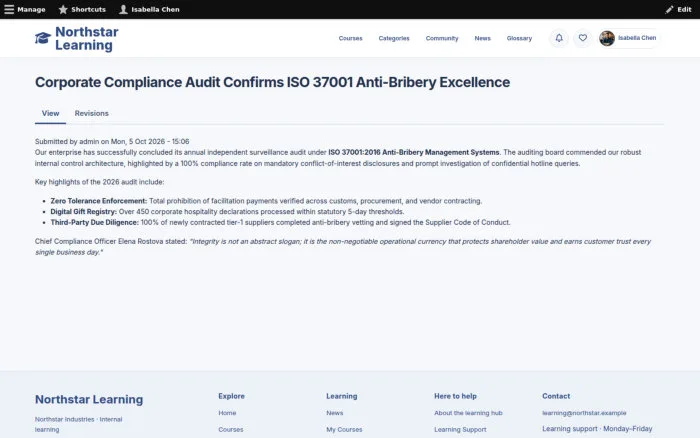
Task: Click the Key highlights of the 2026 audit line
Action: tap(100, 182)
